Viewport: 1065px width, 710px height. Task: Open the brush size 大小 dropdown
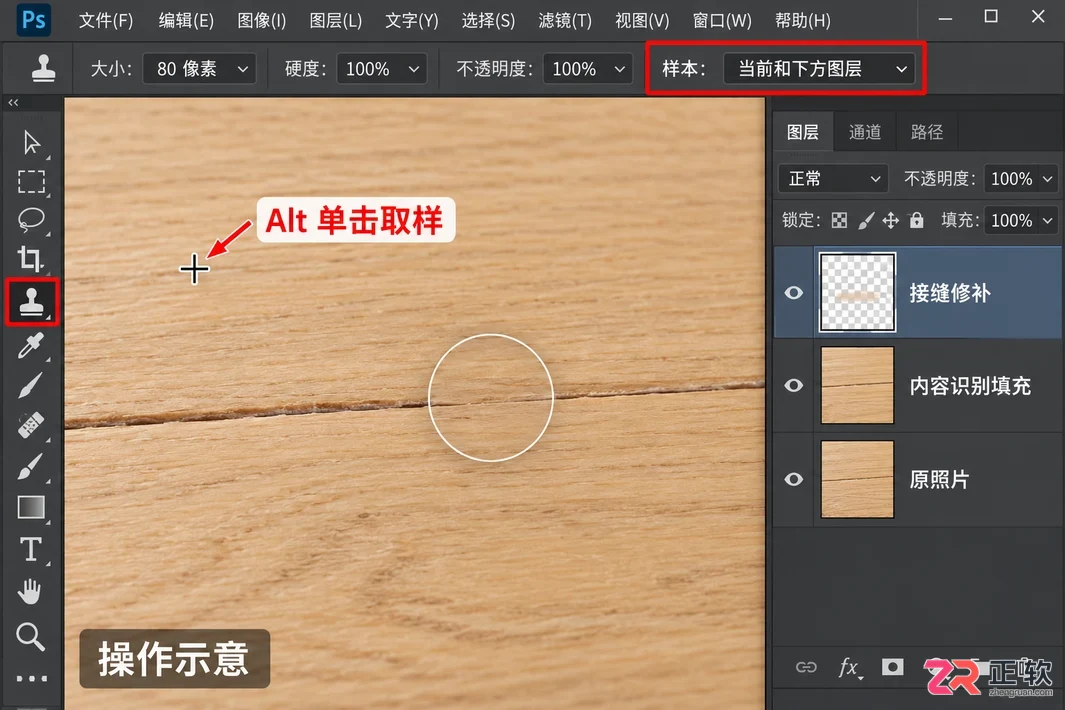tap(200, 69)
